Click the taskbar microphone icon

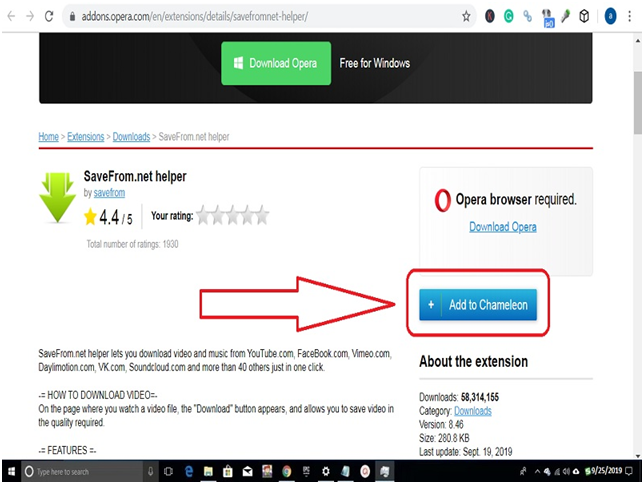point(150,471)
